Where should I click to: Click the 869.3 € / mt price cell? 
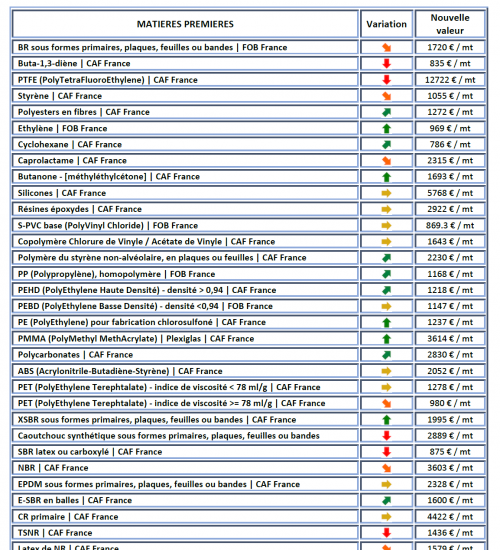click(x=450, y=225)
